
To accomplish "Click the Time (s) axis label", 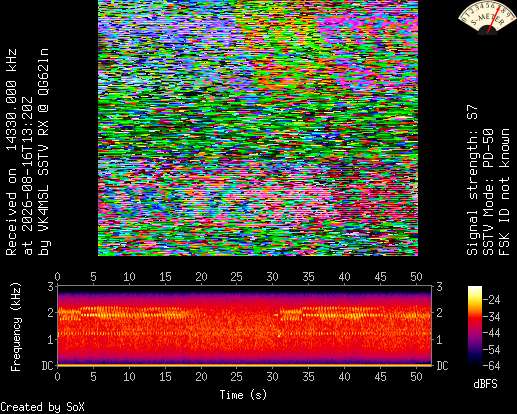I will click(243, 395).
